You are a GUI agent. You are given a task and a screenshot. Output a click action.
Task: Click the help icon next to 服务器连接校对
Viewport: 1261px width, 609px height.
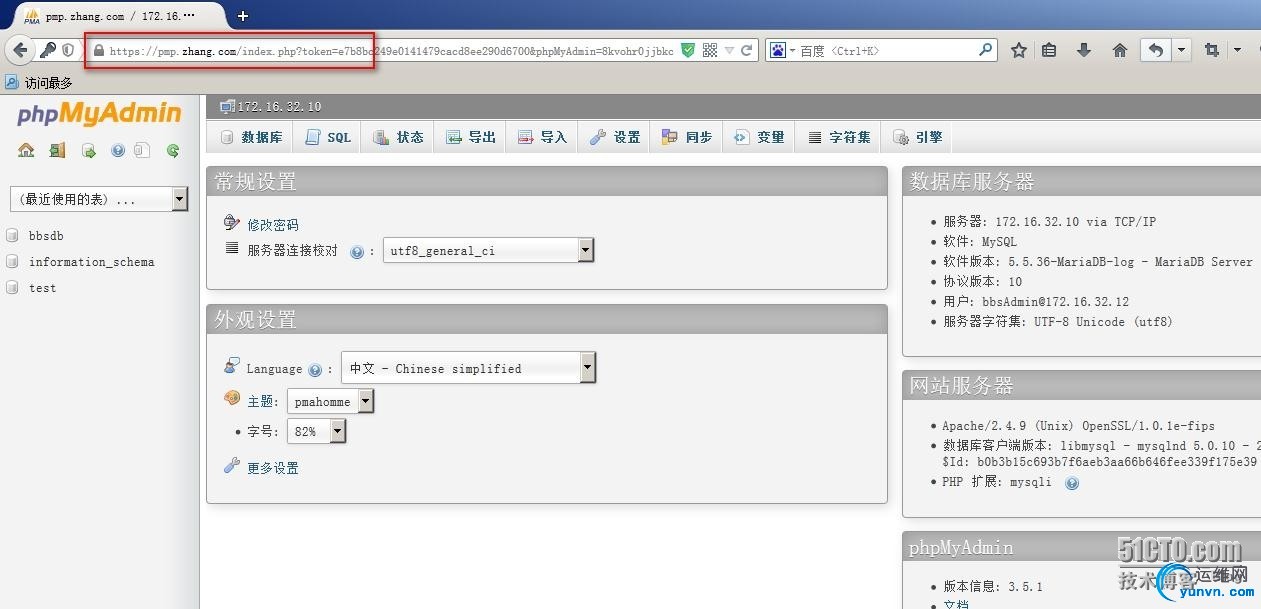356,252
